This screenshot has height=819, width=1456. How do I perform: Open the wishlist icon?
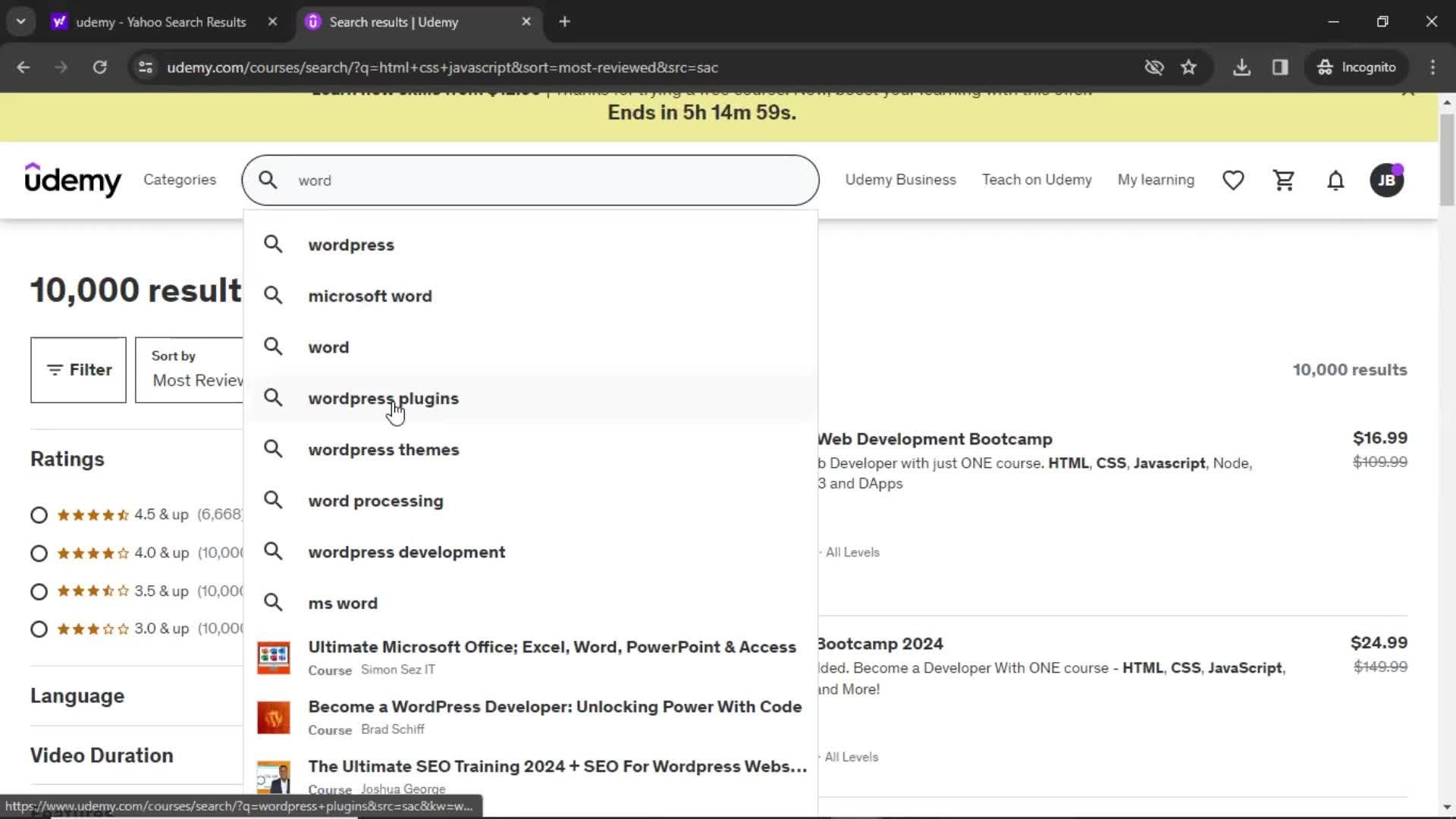pyautogui.click(x=1234, y=179)
